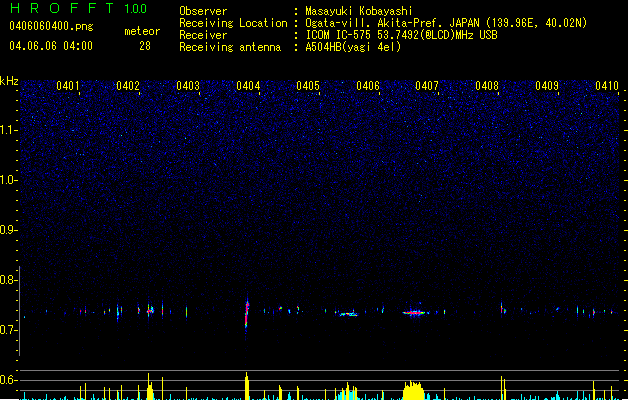
Task: Click the meteor count 28
Action: click(x=145, y=46)
